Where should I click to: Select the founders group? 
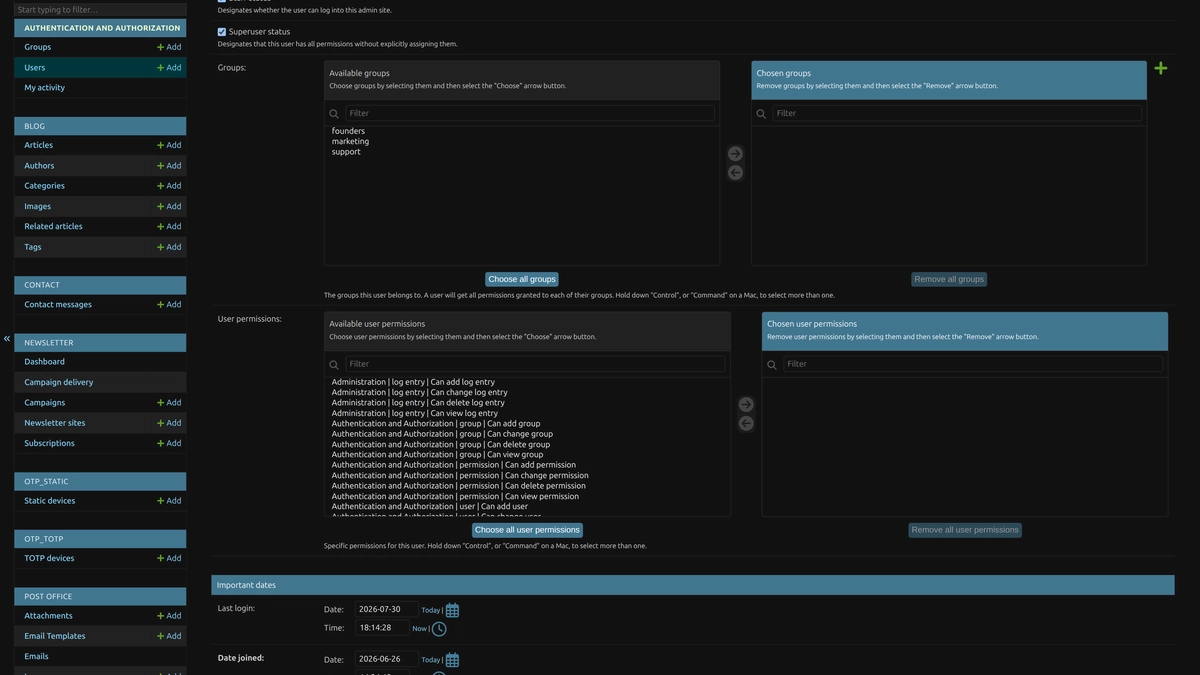pos(348,131)
